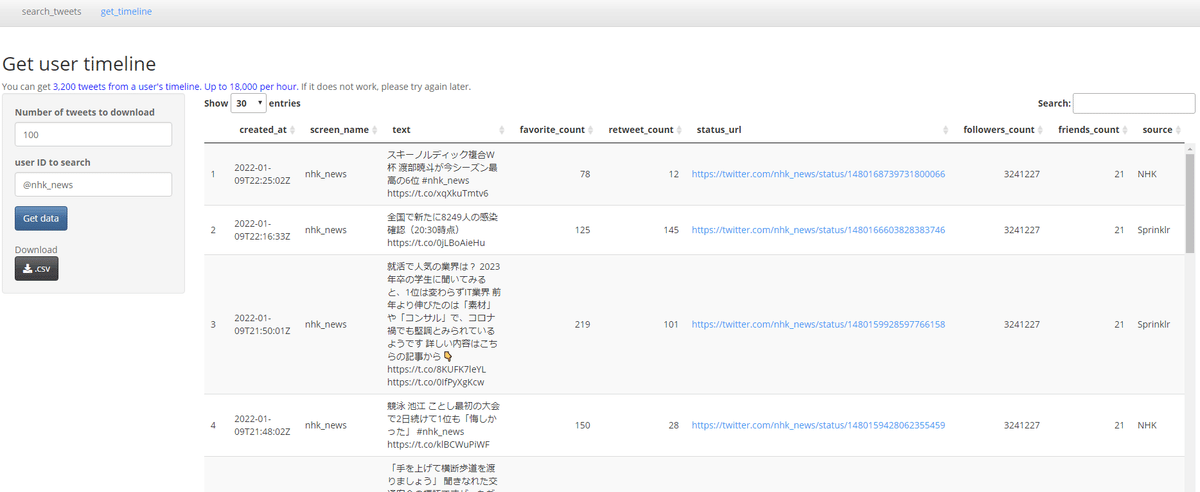Select retweet count 145 cell
The width and height of the screenshot is (1200, 492).
tap(671, 230)
